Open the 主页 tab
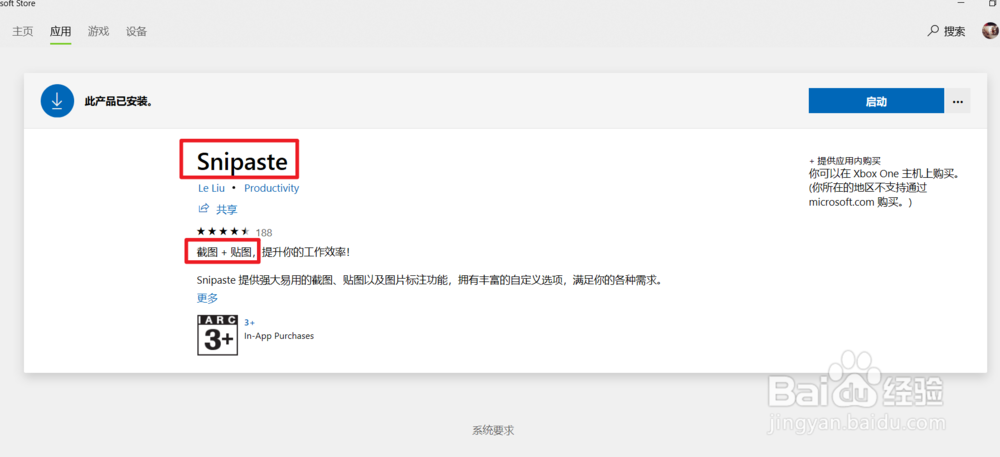The height and width of the screenshot is (457, 1000). click(x=22, y=31)
